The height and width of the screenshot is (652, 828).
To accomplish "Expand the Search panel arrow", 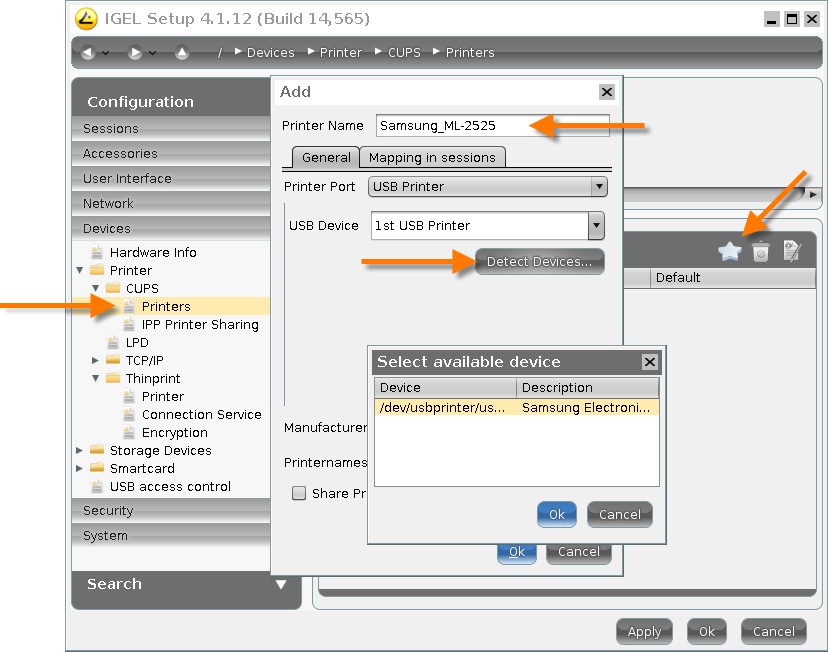I will coord(281,584).
